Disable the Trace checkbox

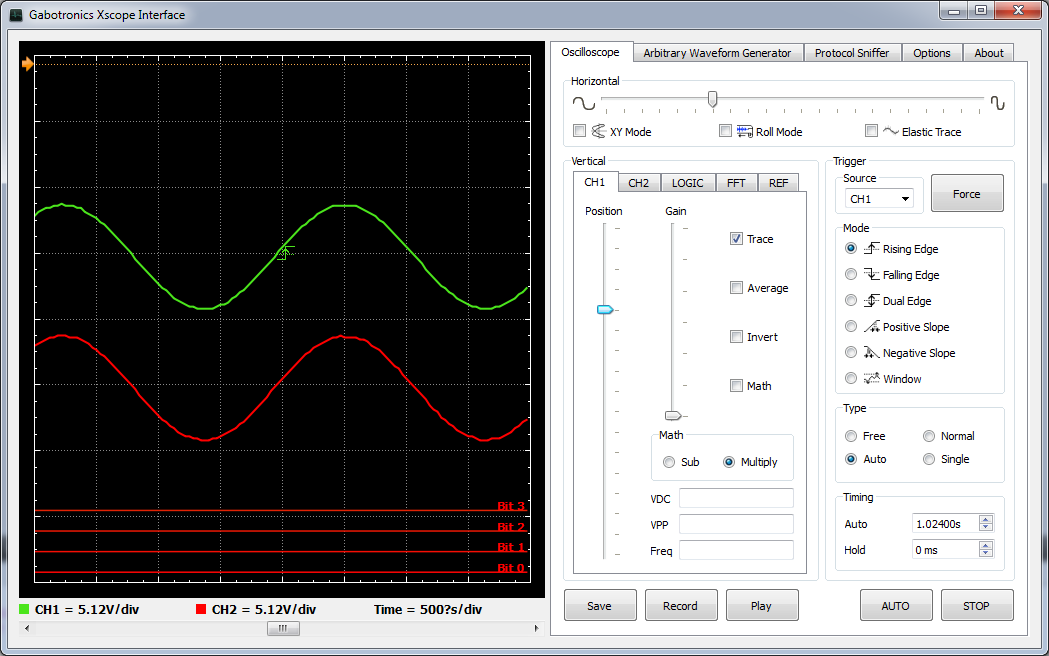[736, 239]
